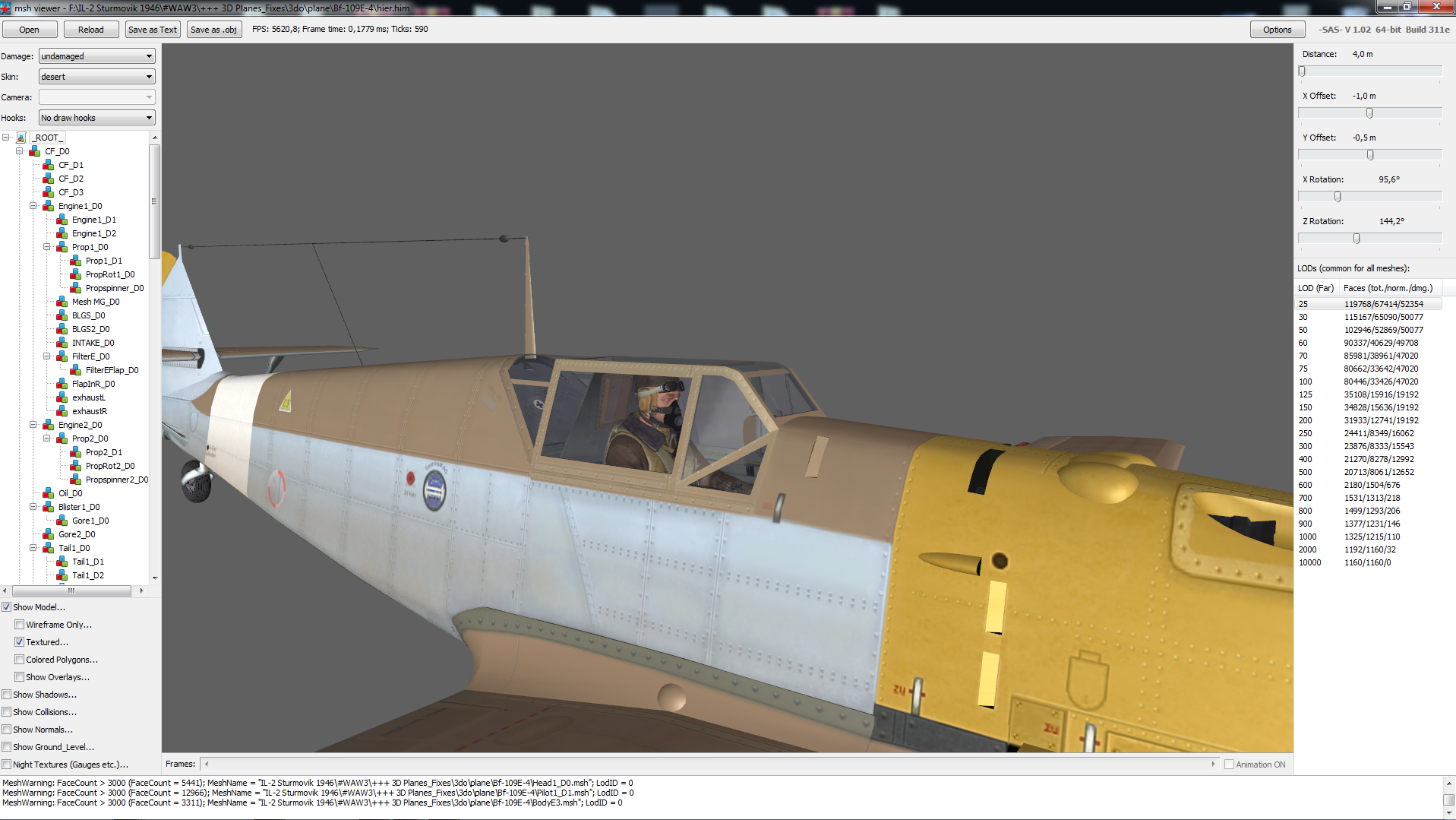Click the X Rotation slider handle

[1338, 197]
